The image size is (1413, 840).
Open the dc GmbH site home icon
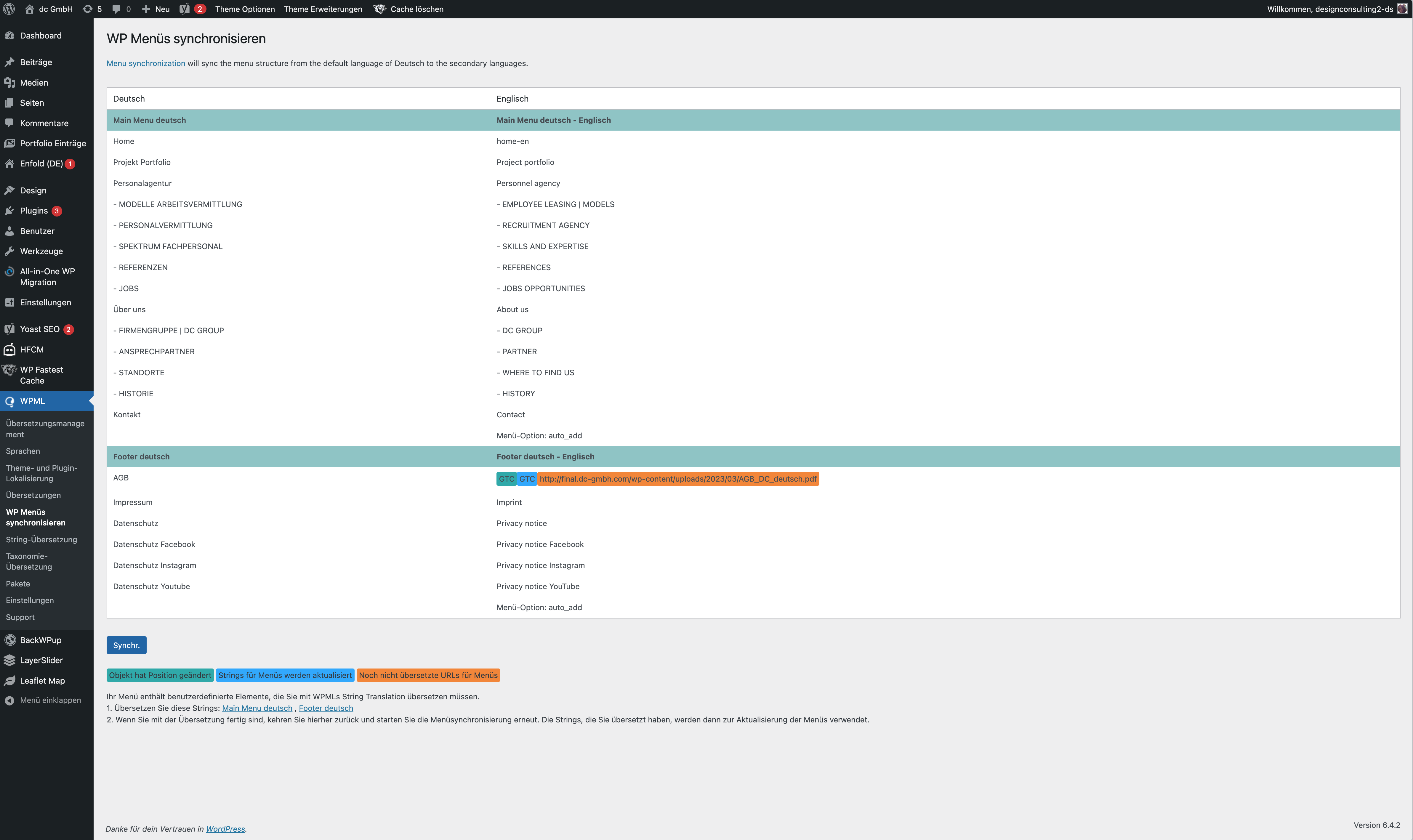pos(29,9)
